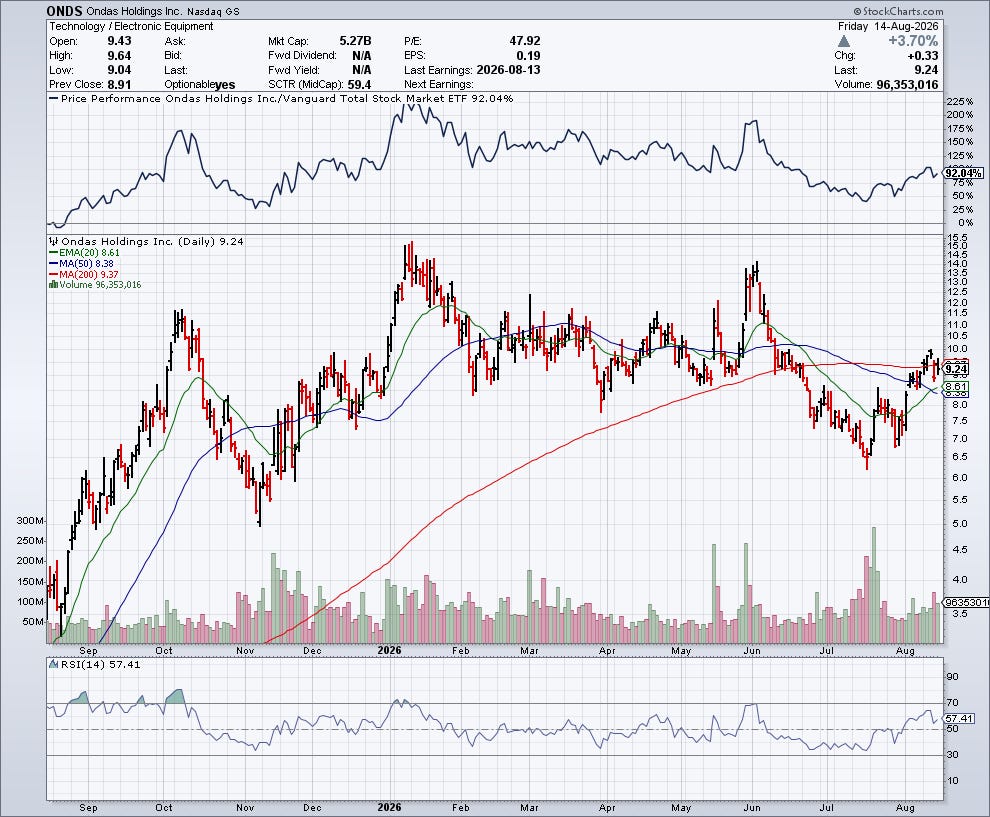Click the High value 9.64
990x817 pixels.
coord(119,56)
